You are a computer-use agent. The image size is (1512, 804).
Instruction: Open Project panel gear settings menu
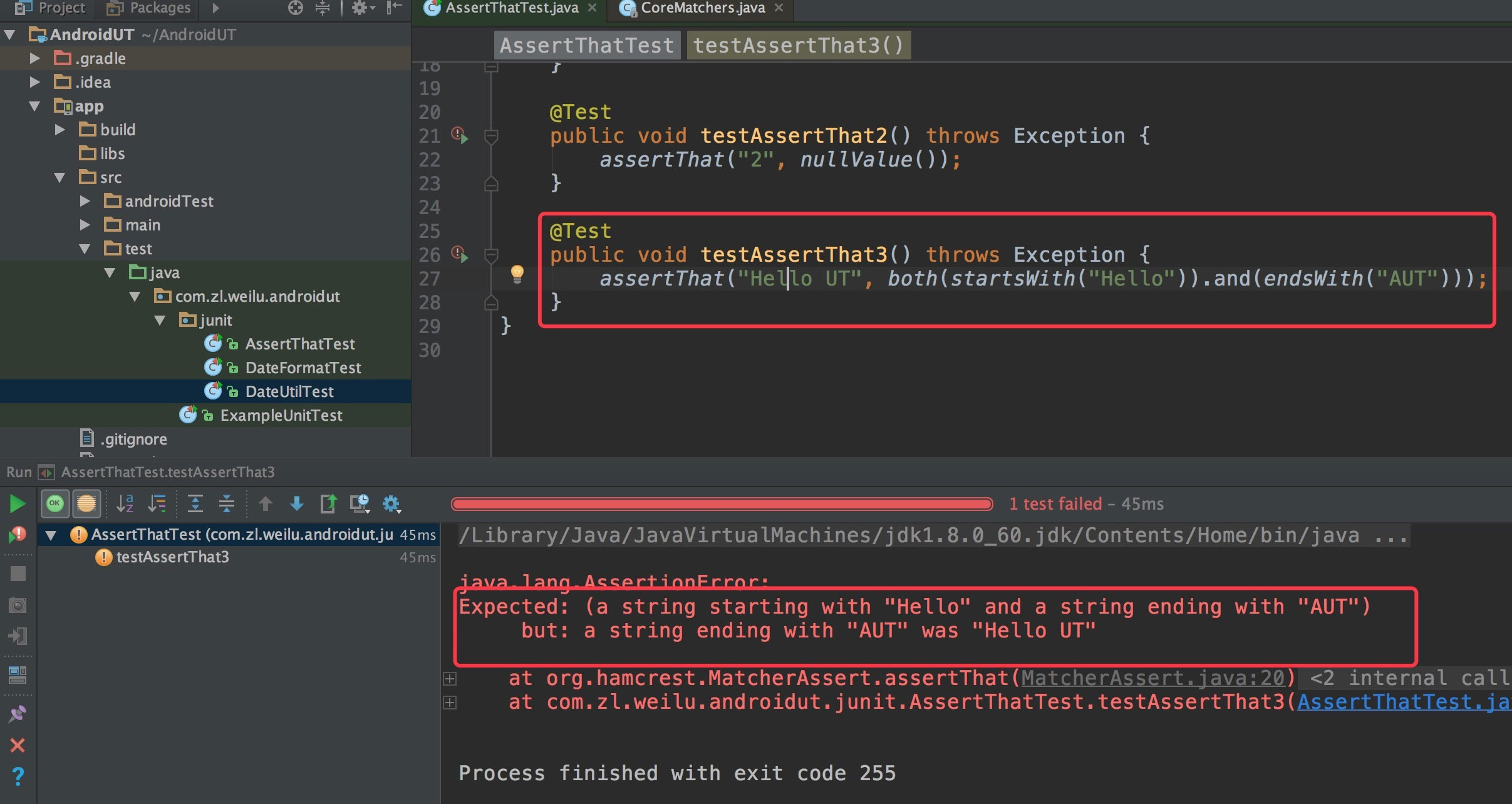tap(363, 8)
